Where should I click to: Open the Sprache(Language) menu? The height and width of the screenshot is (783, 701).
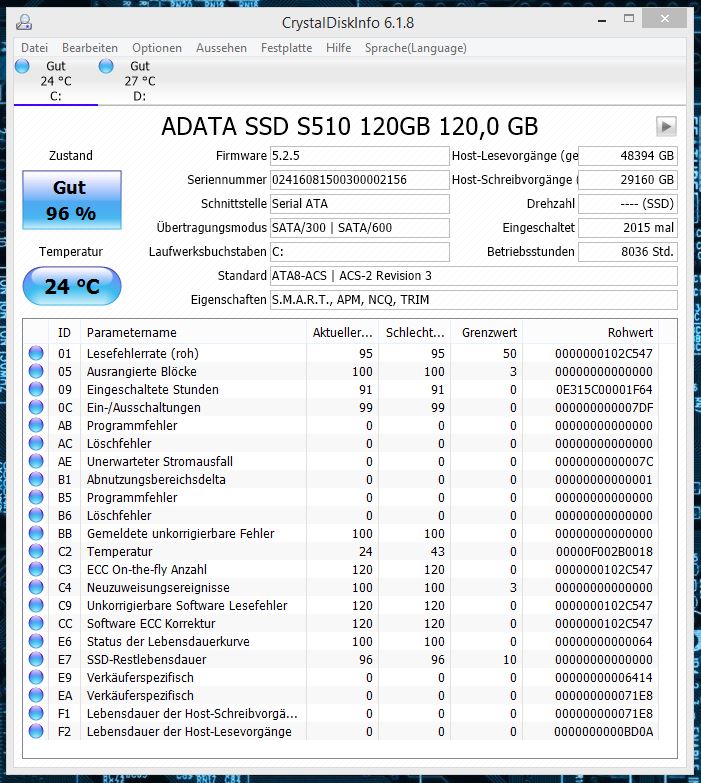click(415, 48)
